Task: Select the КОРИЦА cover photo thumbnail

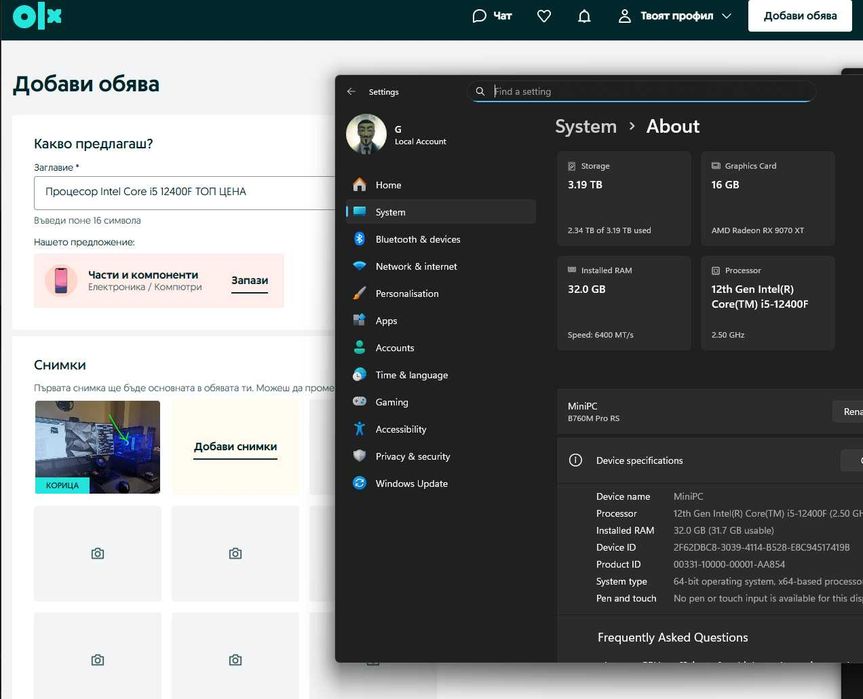Action: pyautogui.click(x=97, y=446)
